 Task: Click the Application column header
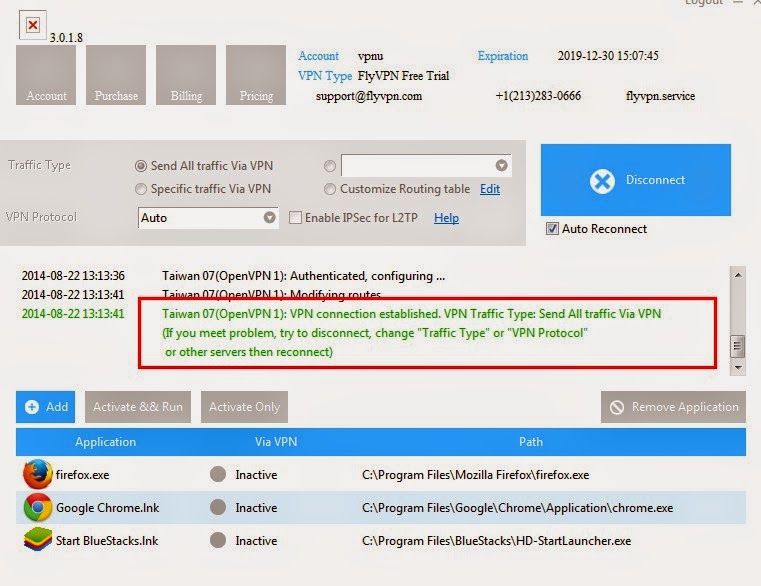pos(105,442)
